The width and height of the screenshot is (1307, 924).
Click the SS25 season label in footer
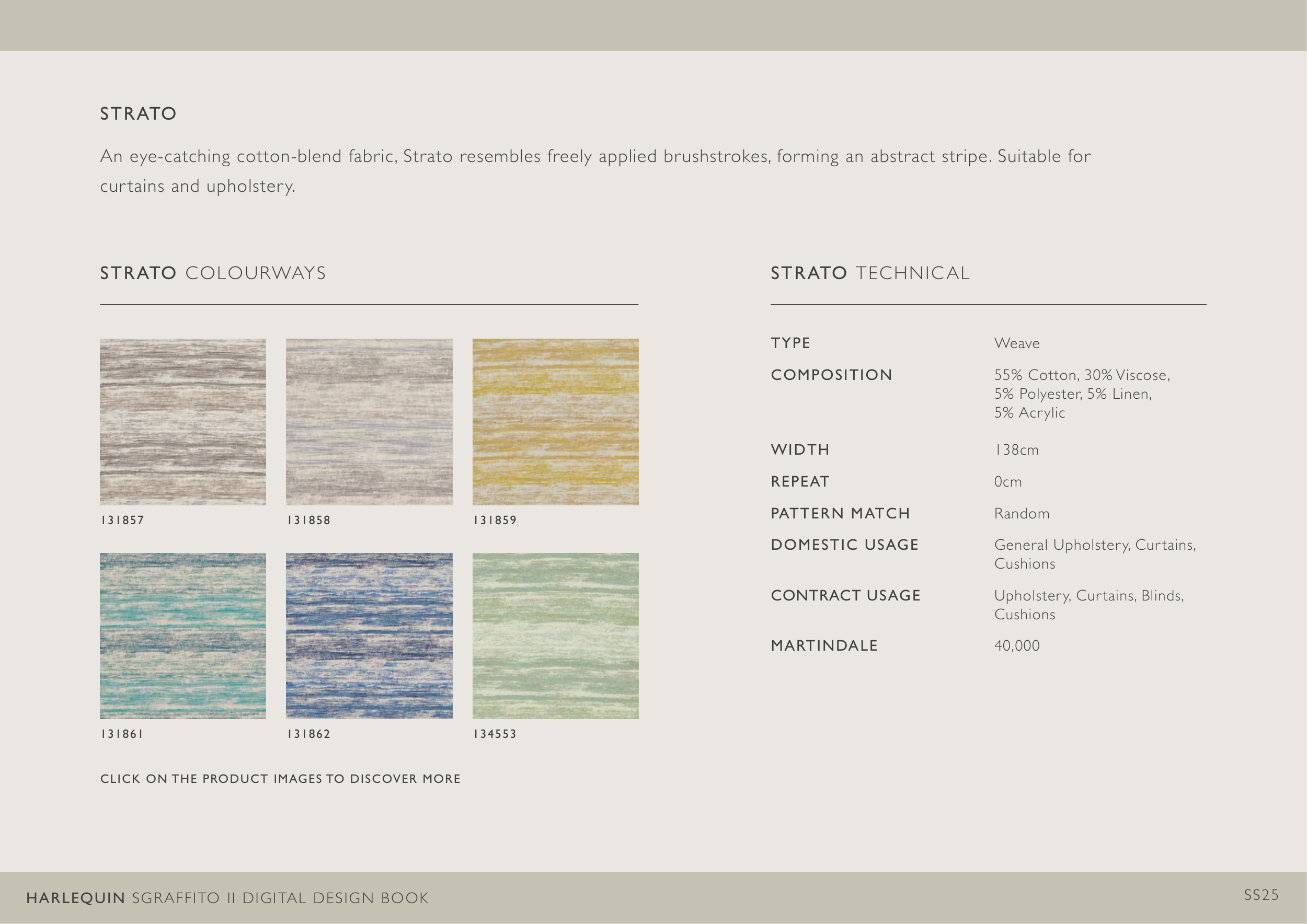(x=1261, y=895)
